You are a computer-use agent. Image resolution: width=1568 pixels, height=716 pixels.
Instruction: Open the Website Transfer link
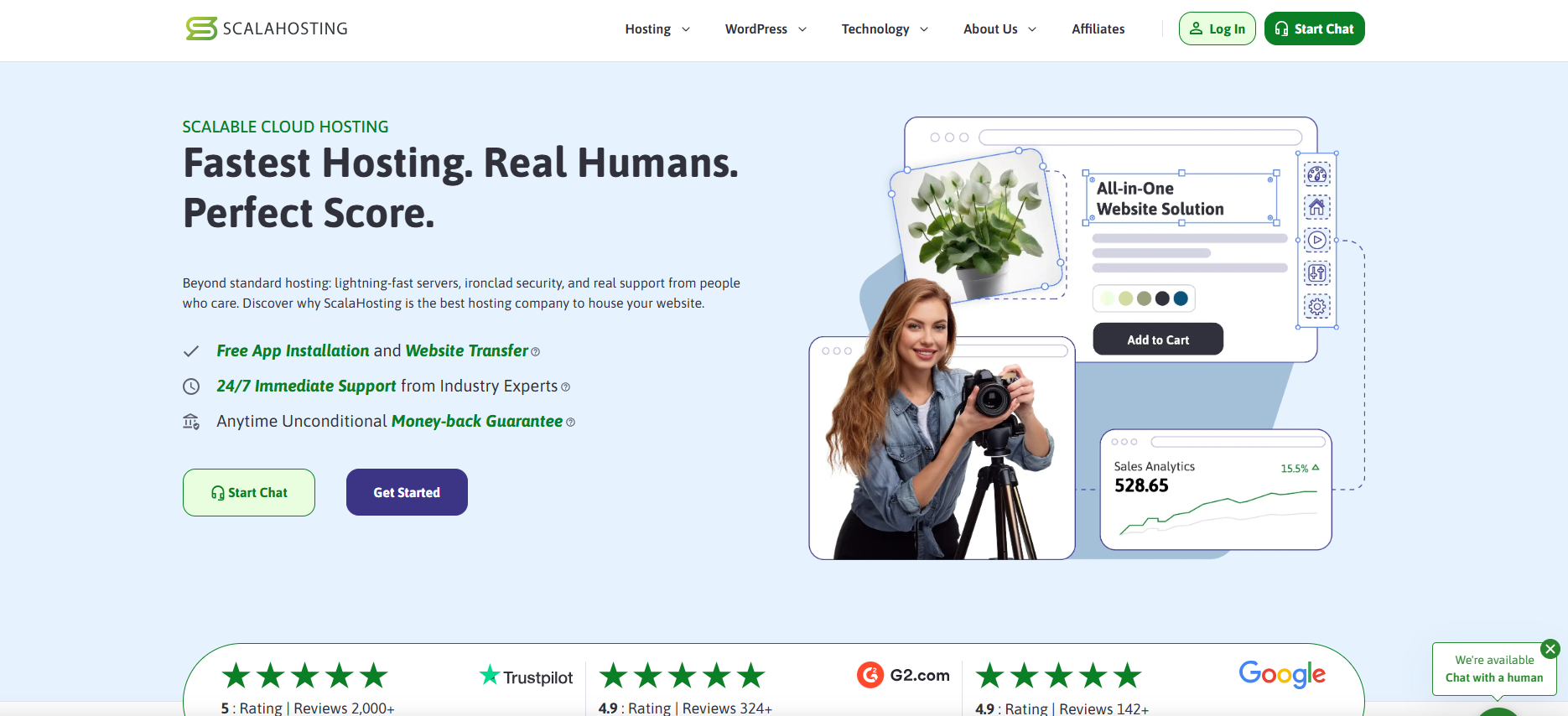pos(467,350)
